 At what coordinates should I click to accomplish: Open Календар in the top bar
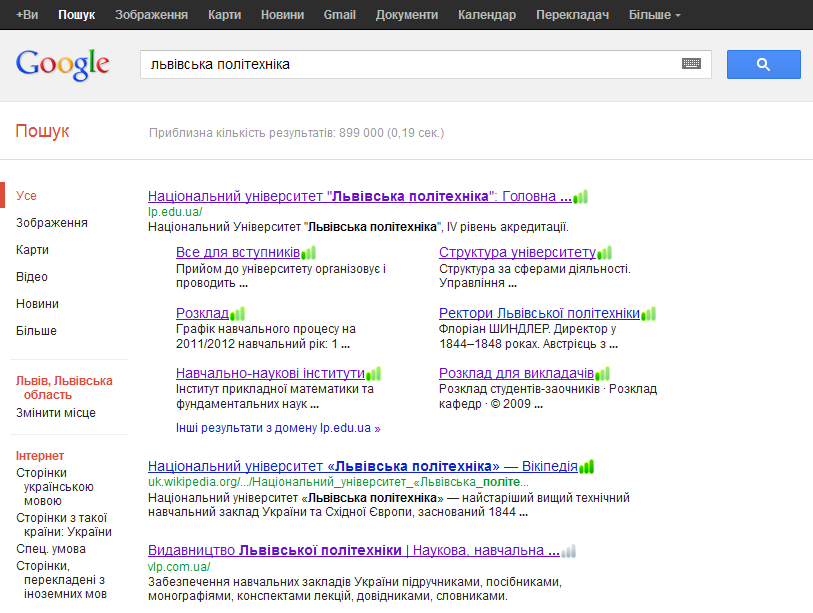pyautogui.click(x=487, y=15)
